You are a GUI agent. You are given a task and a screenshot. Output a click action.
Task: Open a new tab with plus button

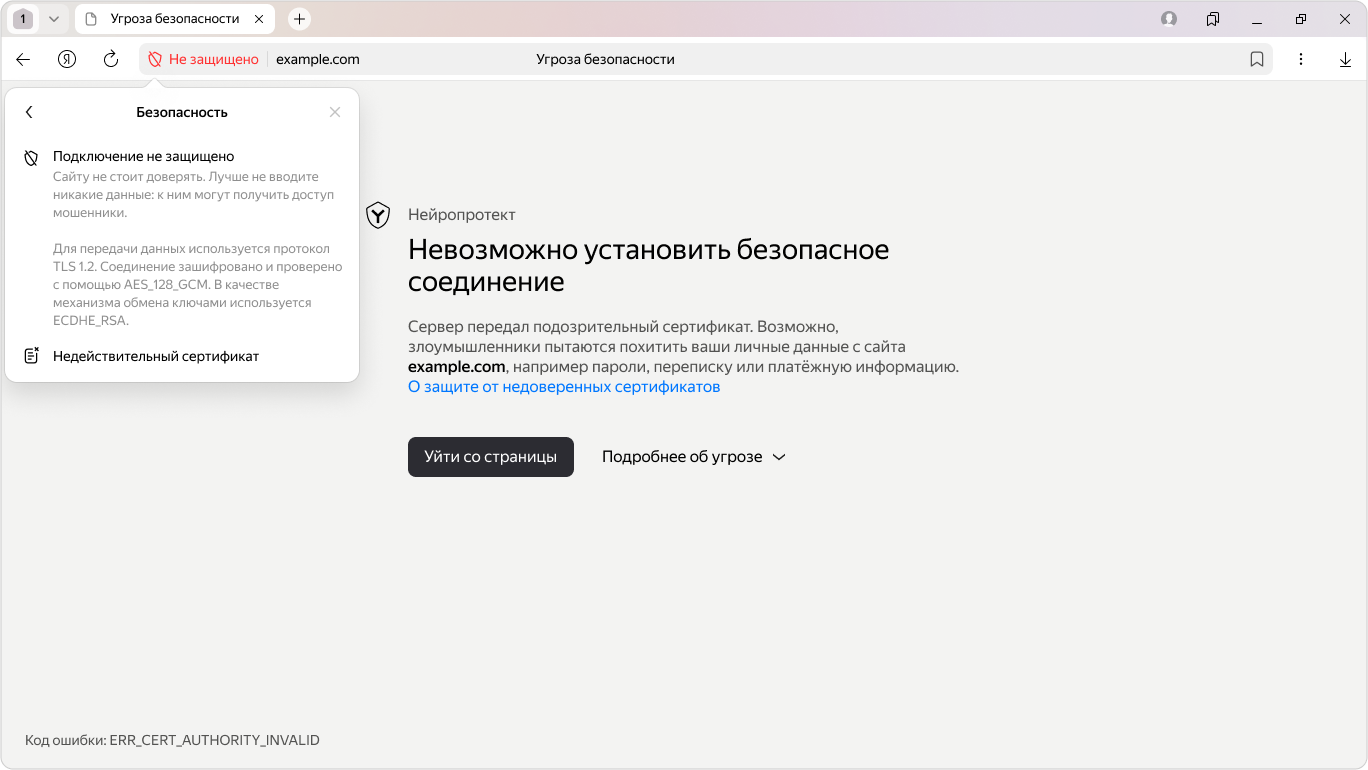(x=299, y=19)
